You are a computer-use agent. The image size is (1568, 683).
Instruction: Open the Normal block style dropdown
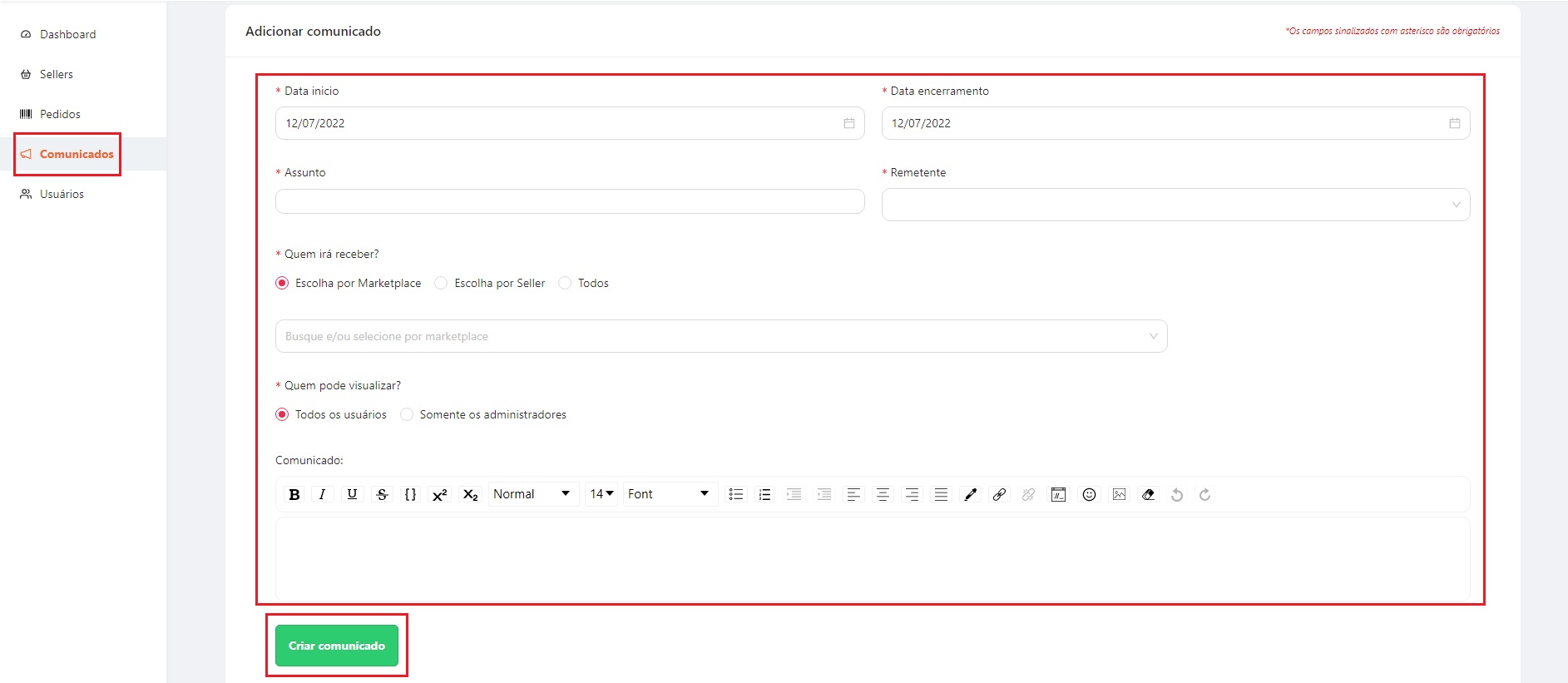(532, 494)
